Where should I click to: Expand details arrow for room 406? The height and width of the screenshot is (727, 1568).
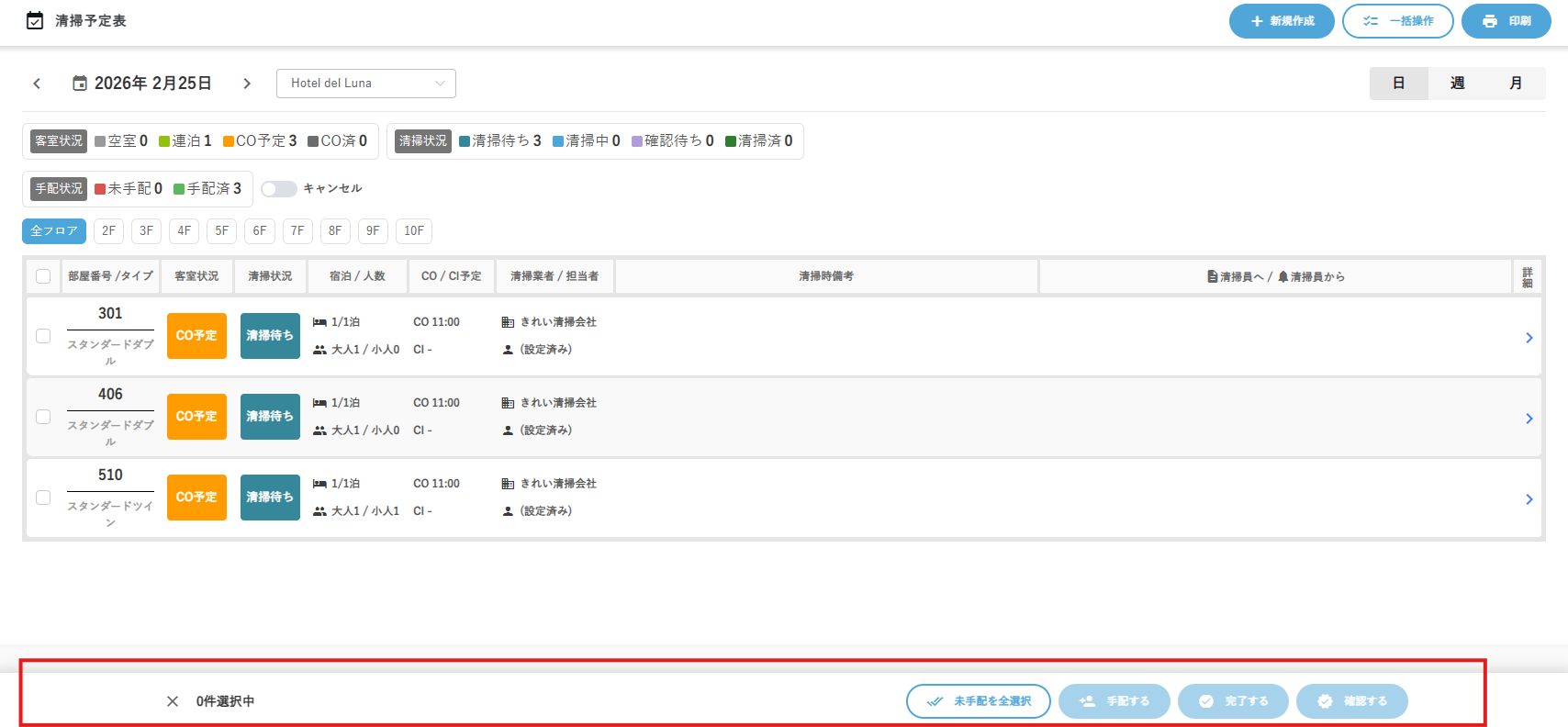pyautogui.click(x=1529, y=419)
